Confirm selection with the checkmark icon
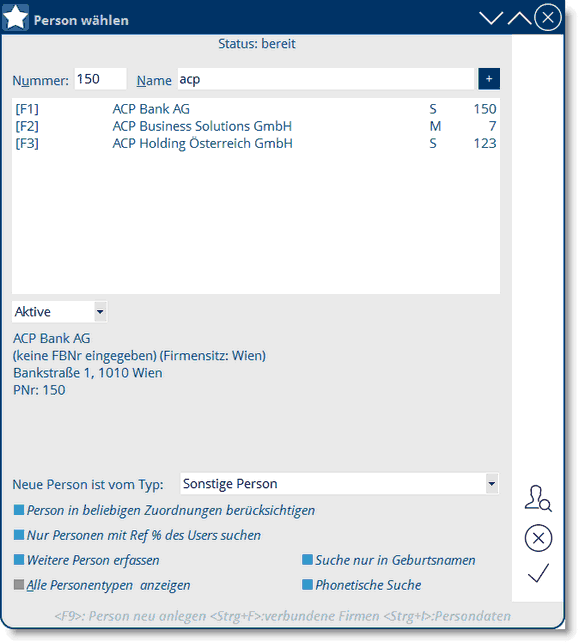 [538, 573]
